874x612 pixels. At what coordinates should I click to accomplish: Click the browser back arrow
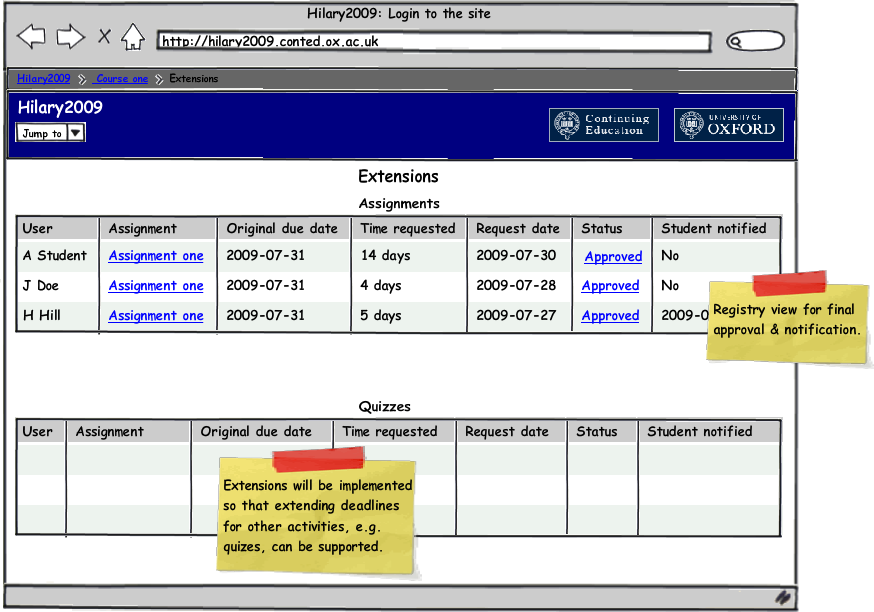click(x=31, y=37)
